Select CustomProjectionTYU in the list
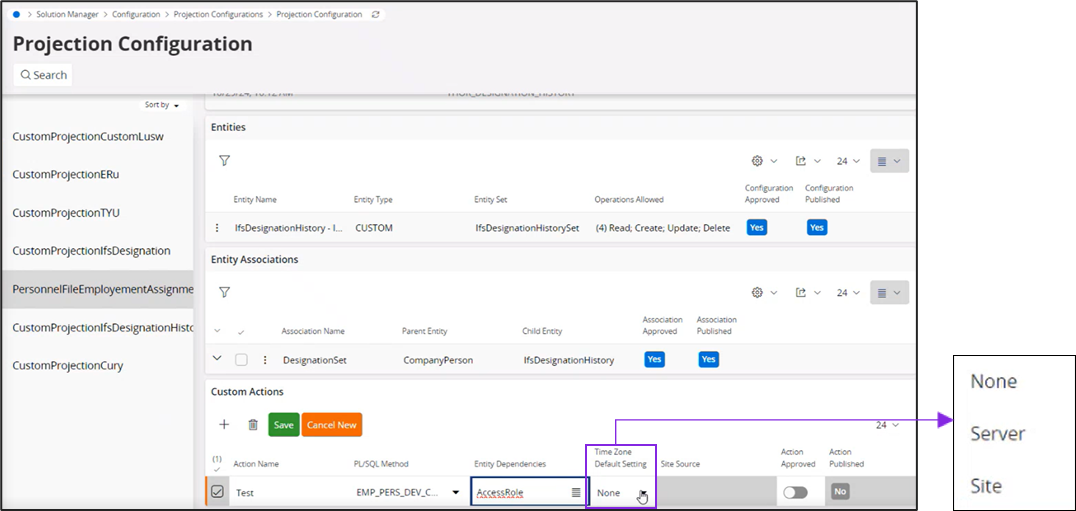The image size is (1076, 511). [x=66, y=213]
